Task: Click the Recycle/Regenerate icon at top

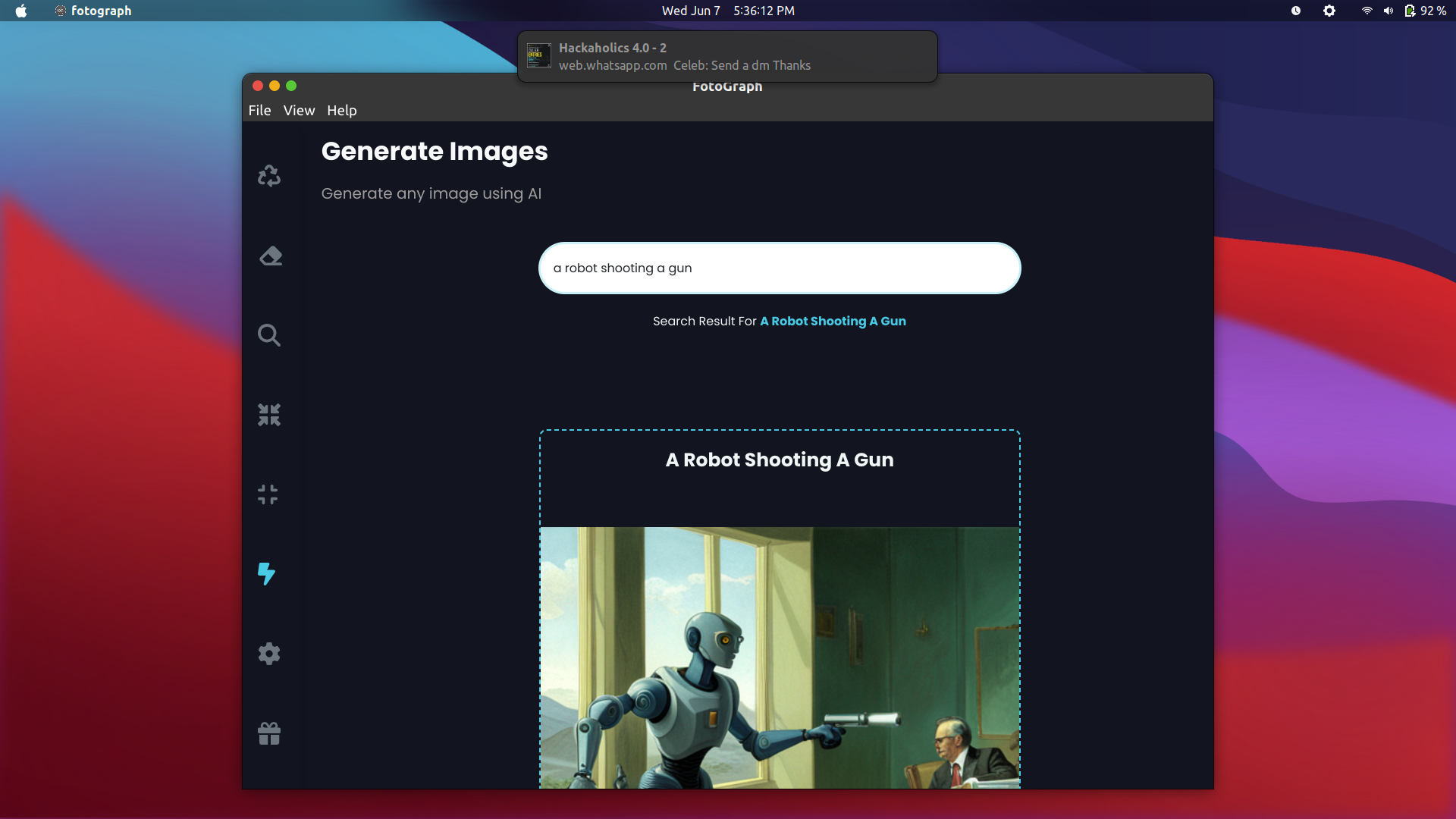Action: tap(268, 175)
